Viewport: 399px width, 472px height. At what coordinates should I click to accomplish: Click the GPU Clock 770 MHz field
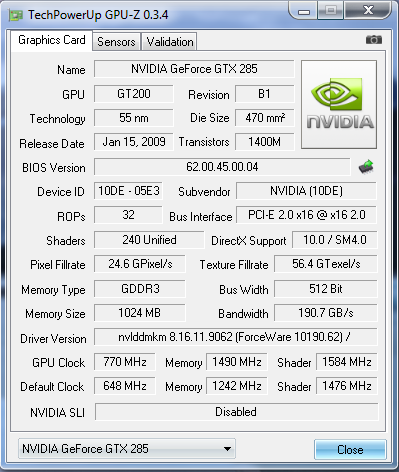pos(125,362)
